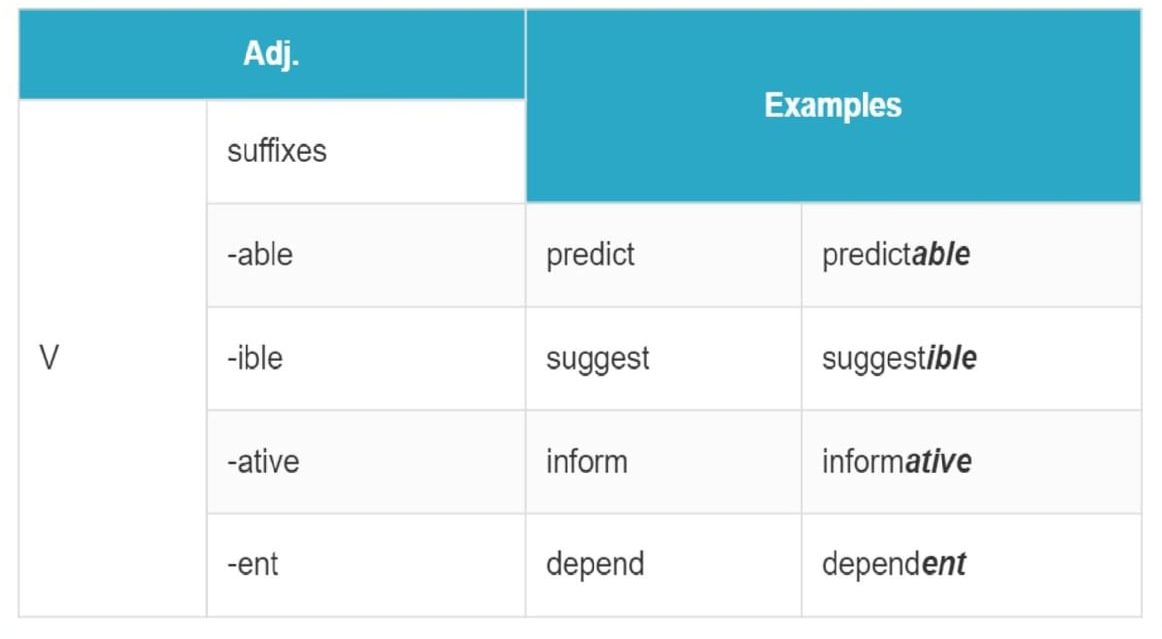Click the bold ible ending in suggestible

click(952, 359)
